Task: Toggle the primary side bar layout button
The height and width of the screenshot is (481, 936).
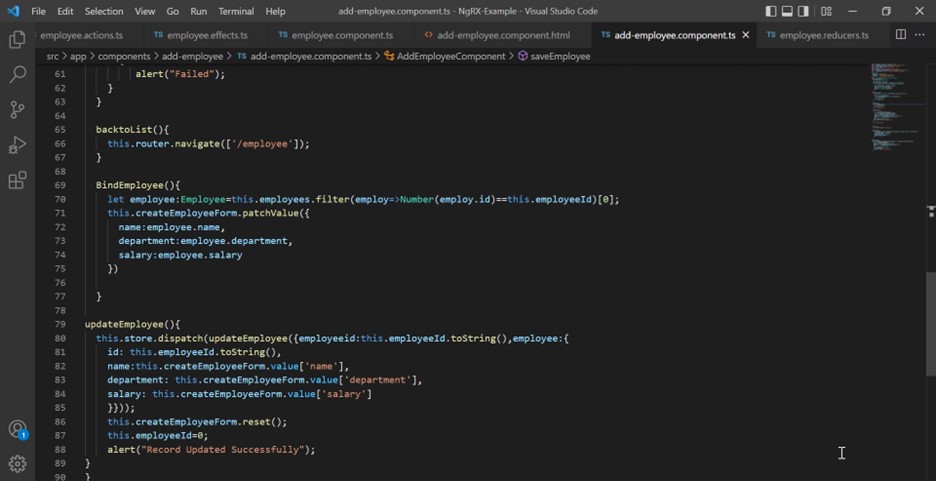Action: (771, 11)
